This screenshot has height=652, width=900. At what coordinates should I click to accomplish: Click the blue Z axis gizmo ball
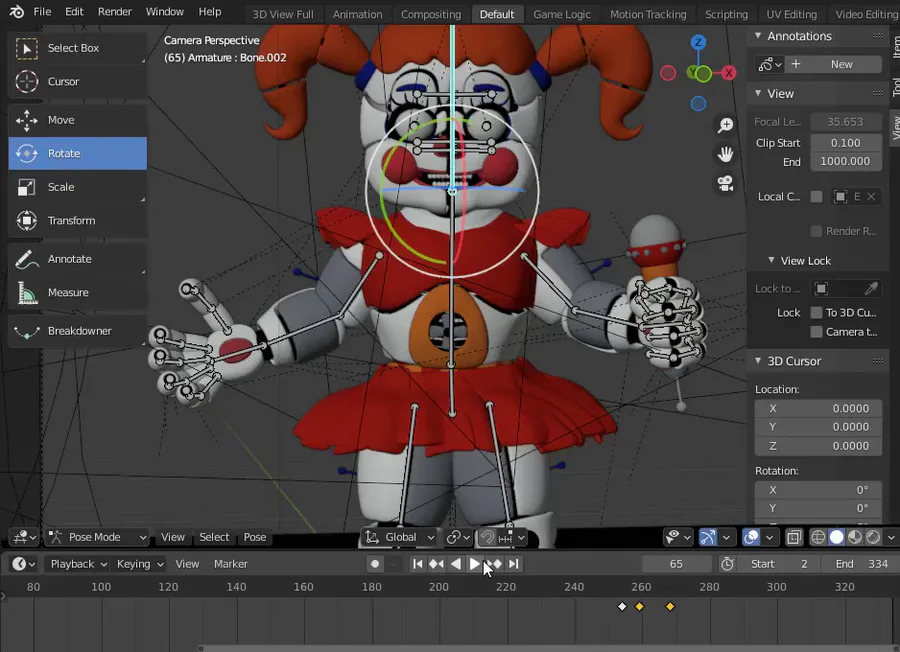(698, 42)
